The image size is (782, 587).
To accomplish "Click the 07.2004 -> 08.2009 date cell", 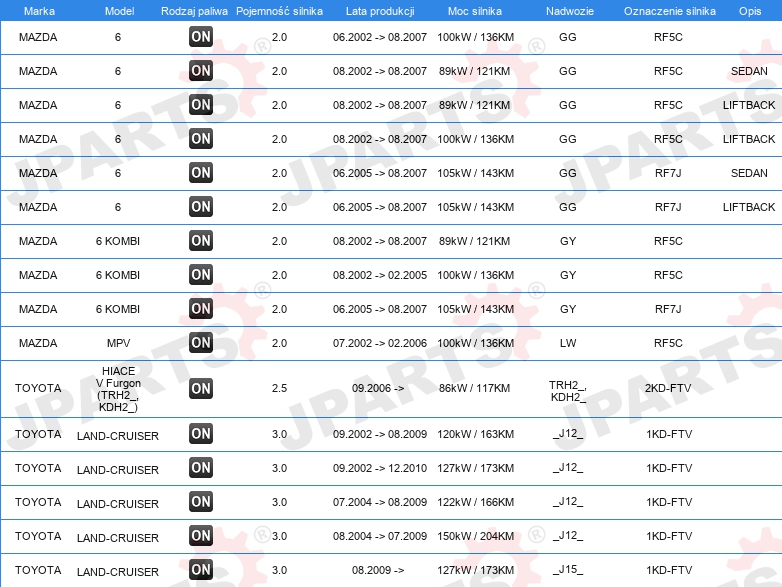I will click(380, 502).
